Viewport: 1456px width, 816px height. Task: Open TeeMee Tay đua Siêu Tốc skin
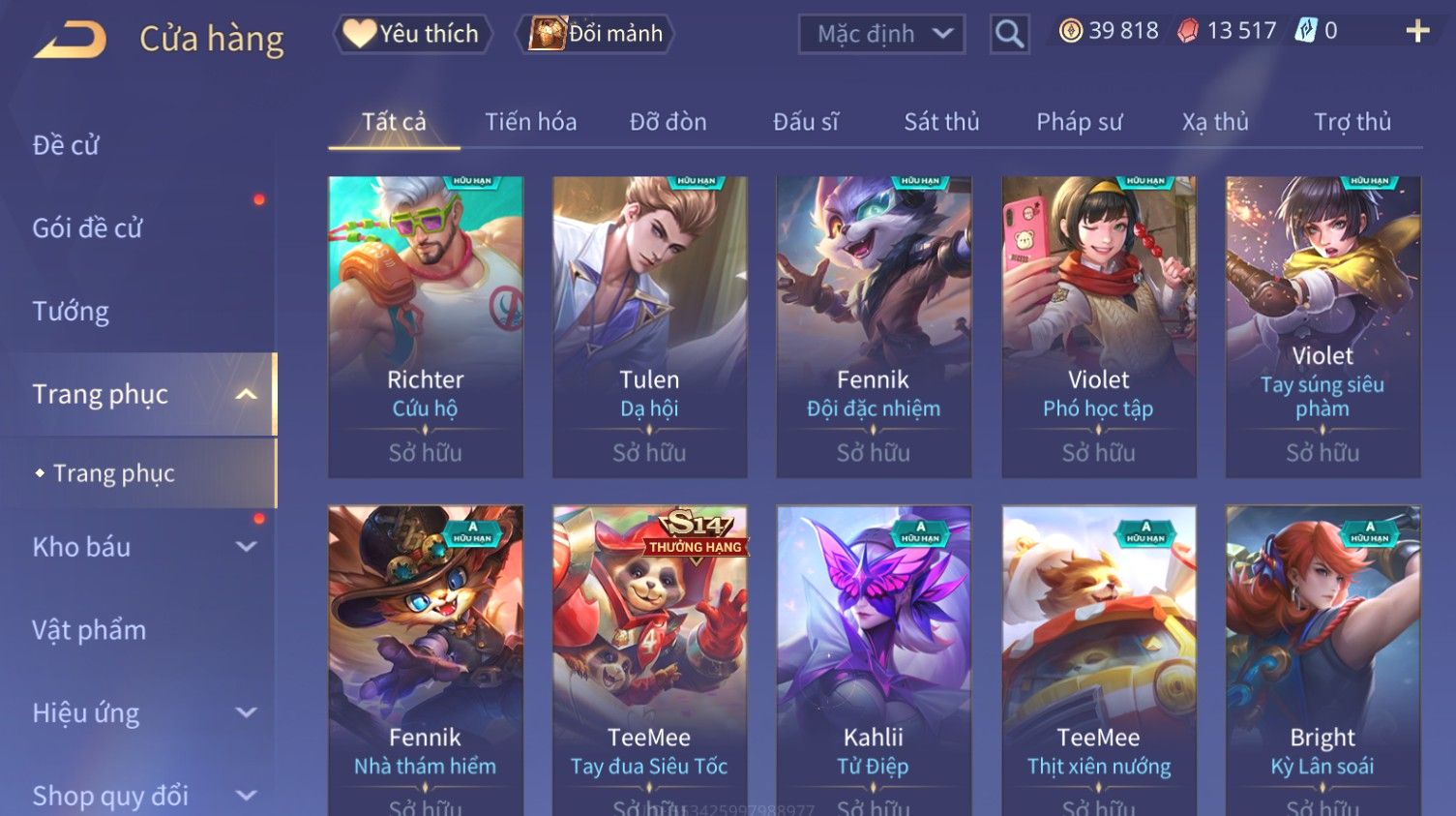[x=649, y=660]
